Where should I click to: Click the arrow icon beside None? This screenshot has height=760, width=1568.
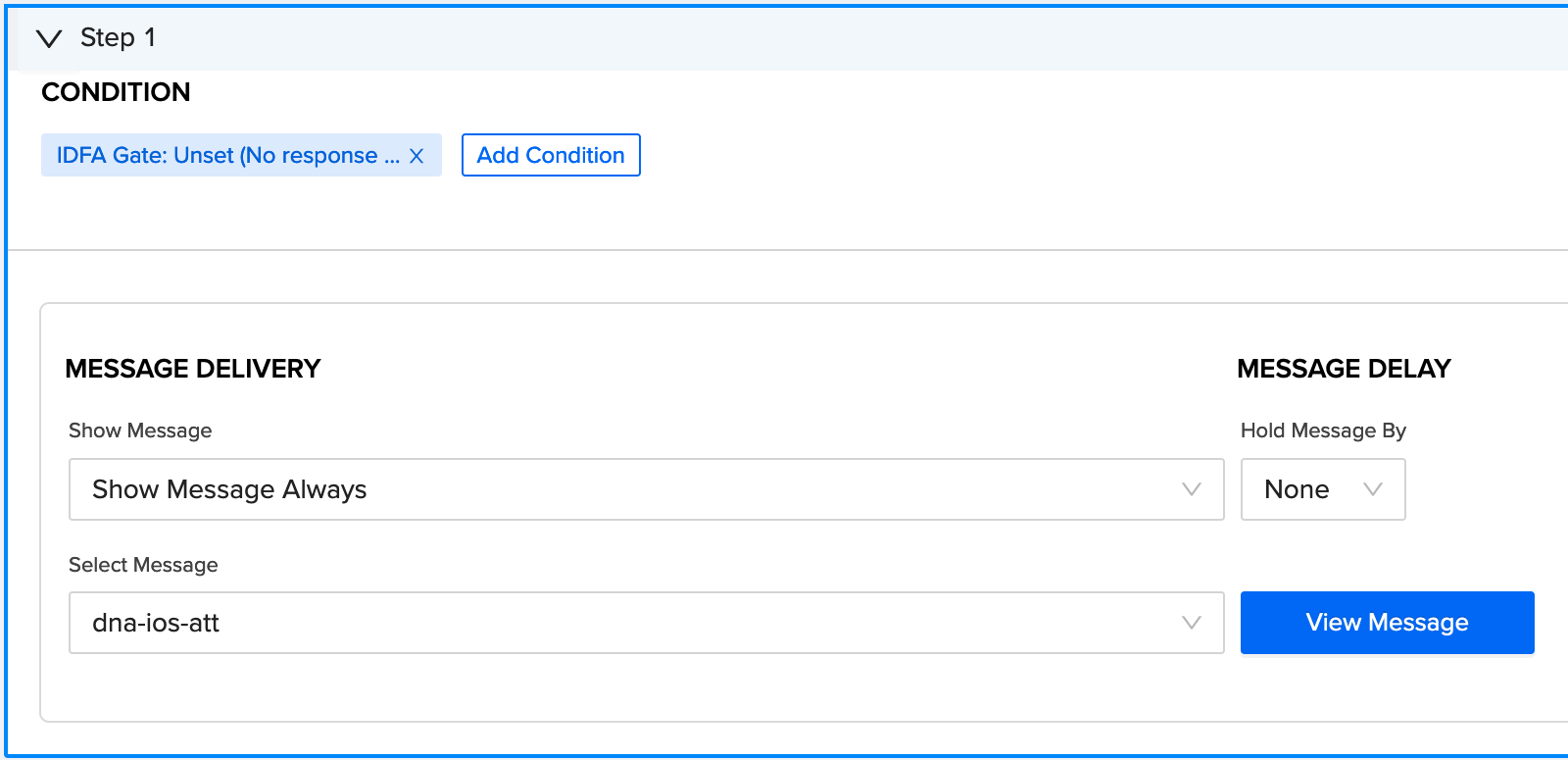click(x=1373, y=489)
